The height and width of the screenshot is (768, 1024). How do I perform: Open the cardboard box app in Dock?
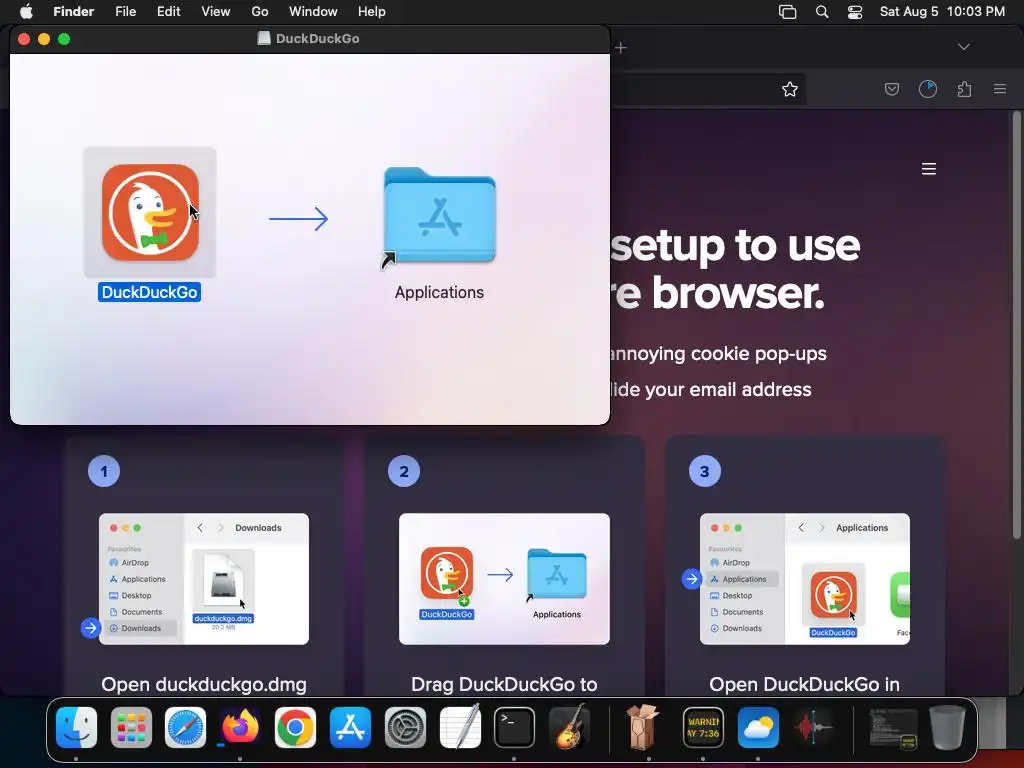point(643,728)
